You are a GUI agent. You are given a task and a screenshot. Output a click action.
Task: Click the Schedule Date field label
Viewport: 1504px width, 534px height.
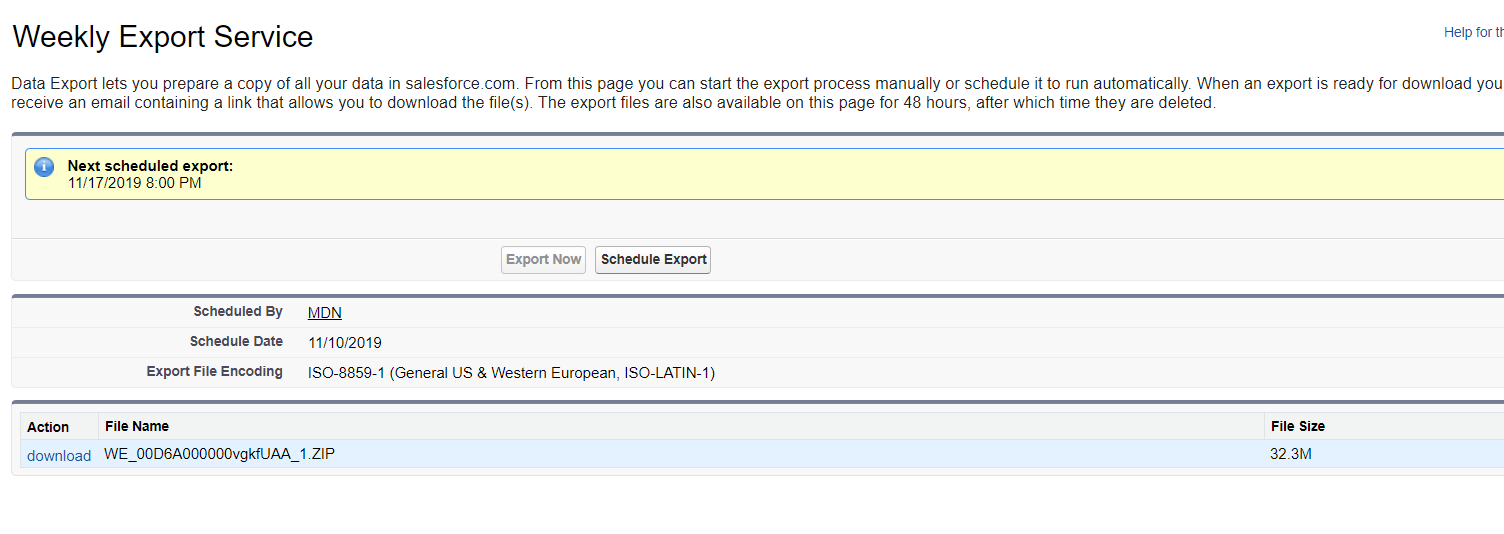pos(236,342)
